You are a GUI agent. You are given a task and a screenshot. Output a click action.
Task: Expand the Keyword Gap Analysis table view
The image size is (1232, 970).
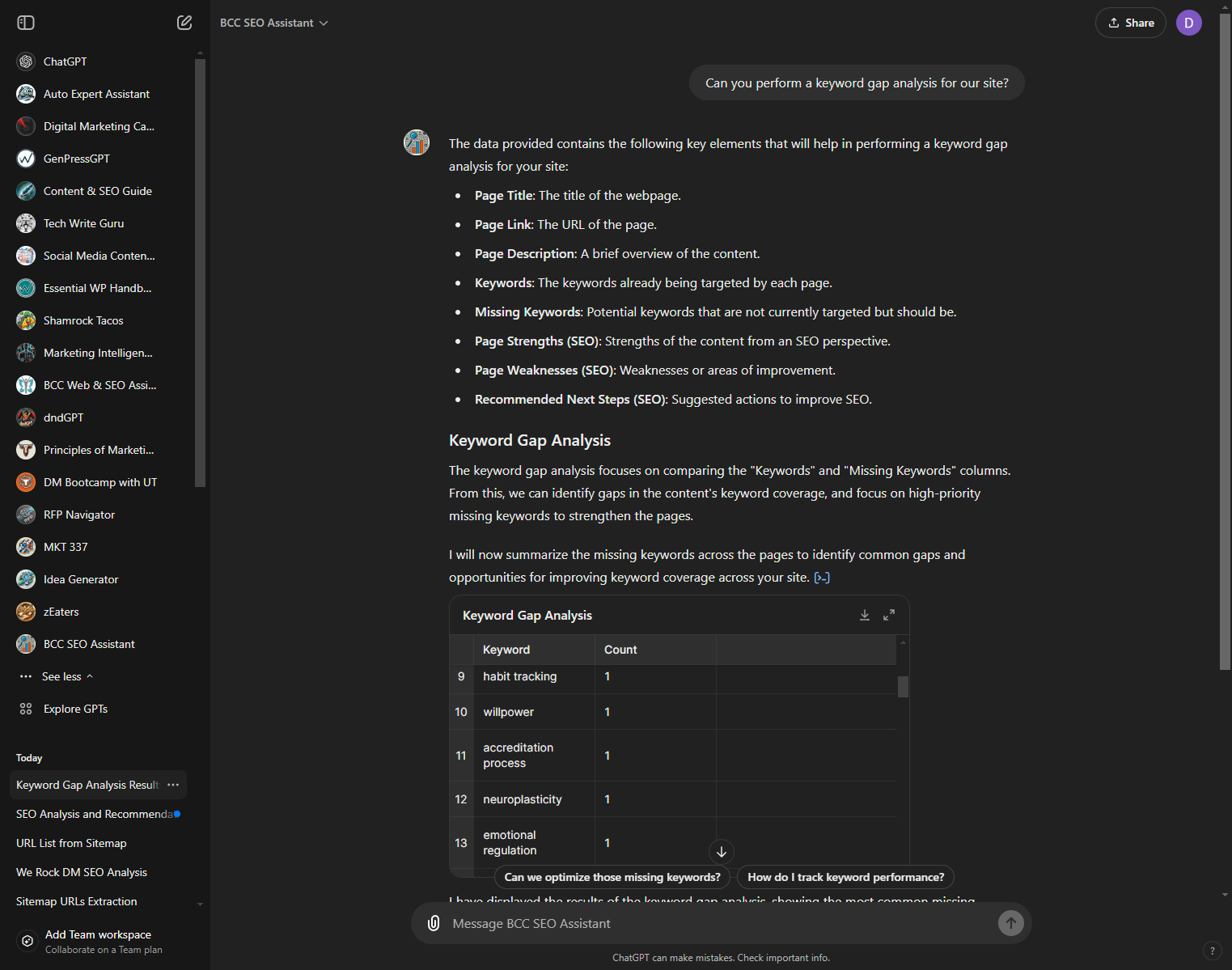[x=889, y=615]
